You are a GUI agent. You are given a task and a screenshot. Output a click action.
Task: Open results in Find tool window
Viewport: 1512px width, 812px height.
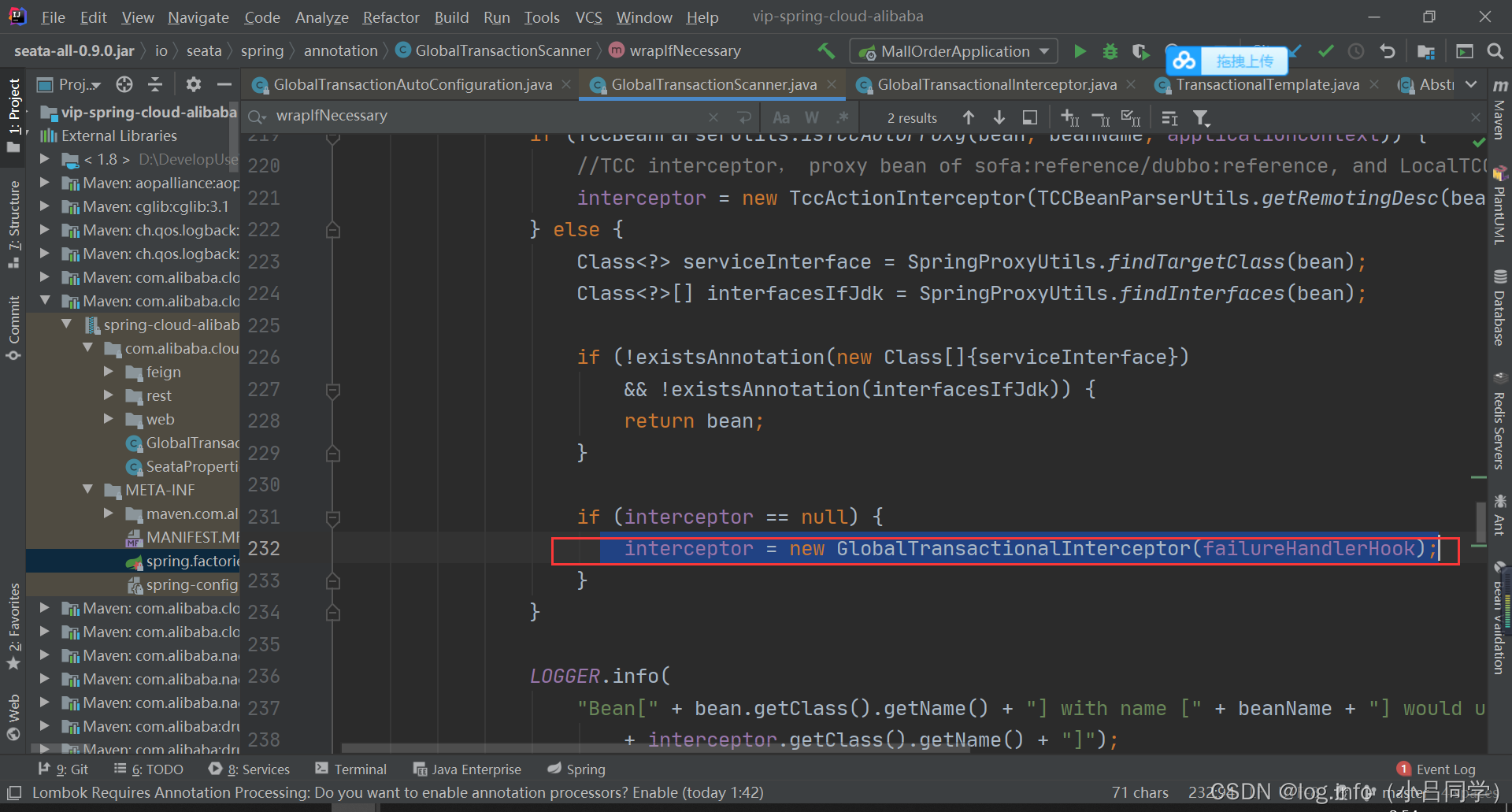coord(1029,117)
